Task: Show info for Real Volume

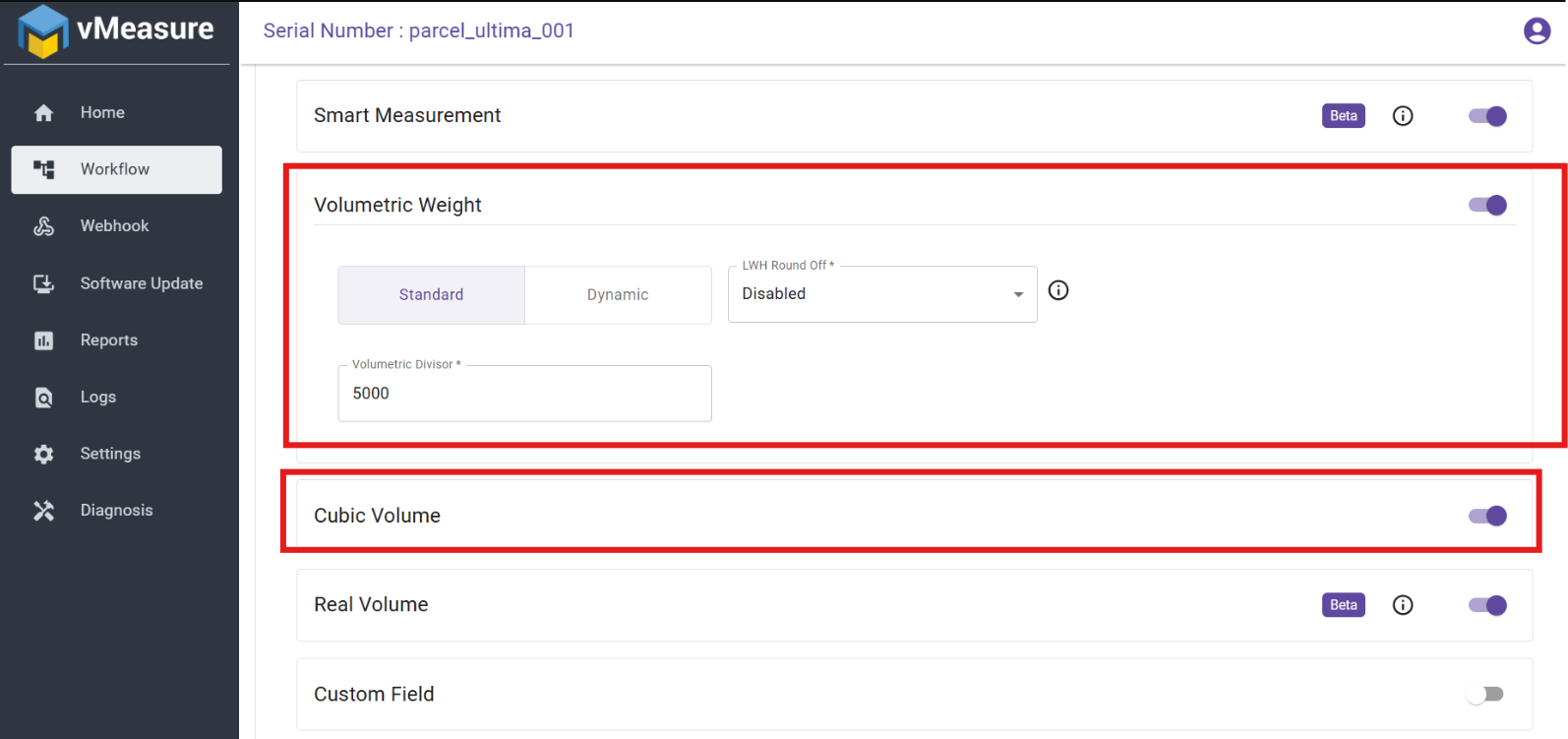Action: [x=1403, y=605]
